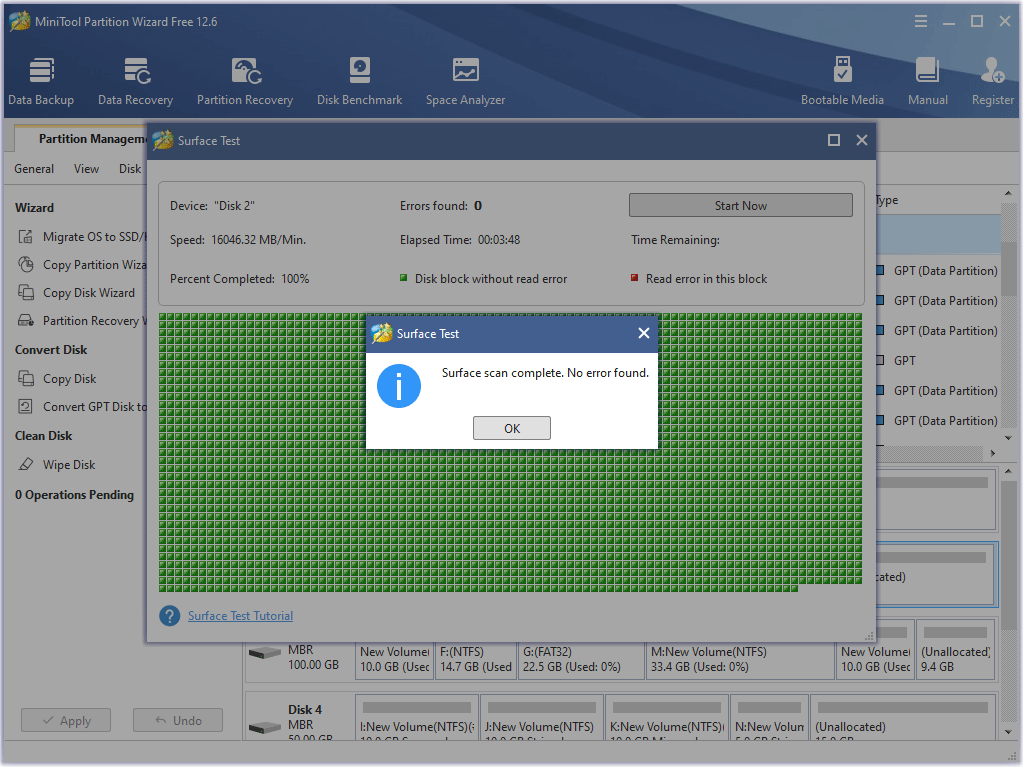Select the 9.4 GB Unallocated space block
The height and width of the screenshot is (767, 1023).
[955, 652]
